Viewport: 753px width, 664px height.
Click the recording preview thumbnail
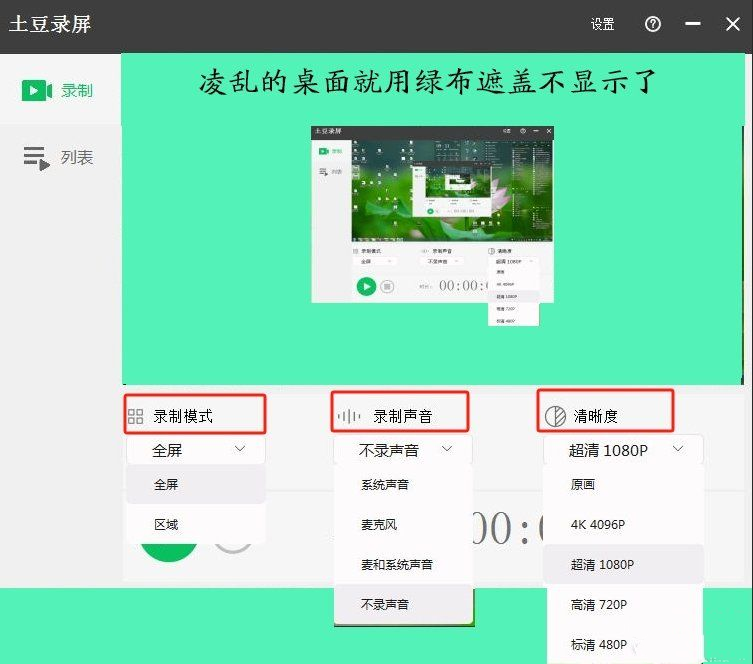(432, 214)
